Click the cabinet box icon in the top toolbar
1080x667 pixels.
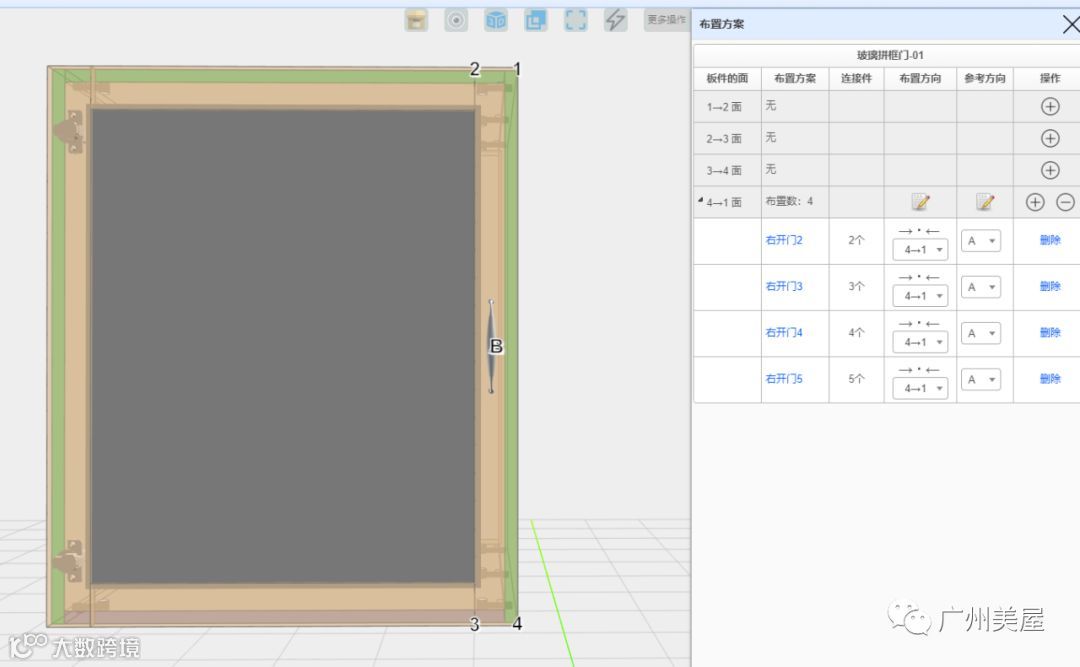416,20
